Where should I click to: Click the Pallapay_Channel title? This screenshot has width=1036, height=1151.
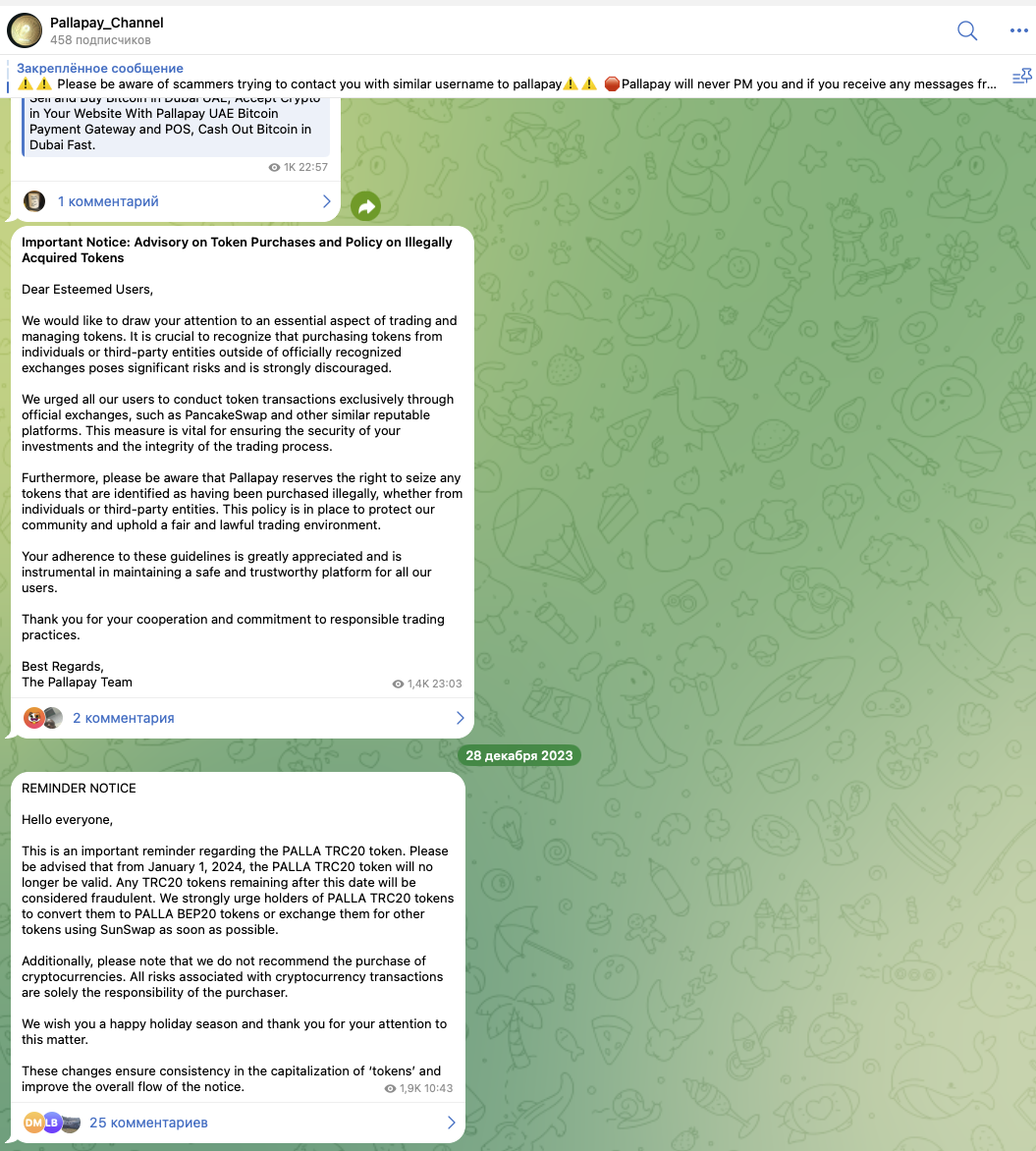point(106,23)
